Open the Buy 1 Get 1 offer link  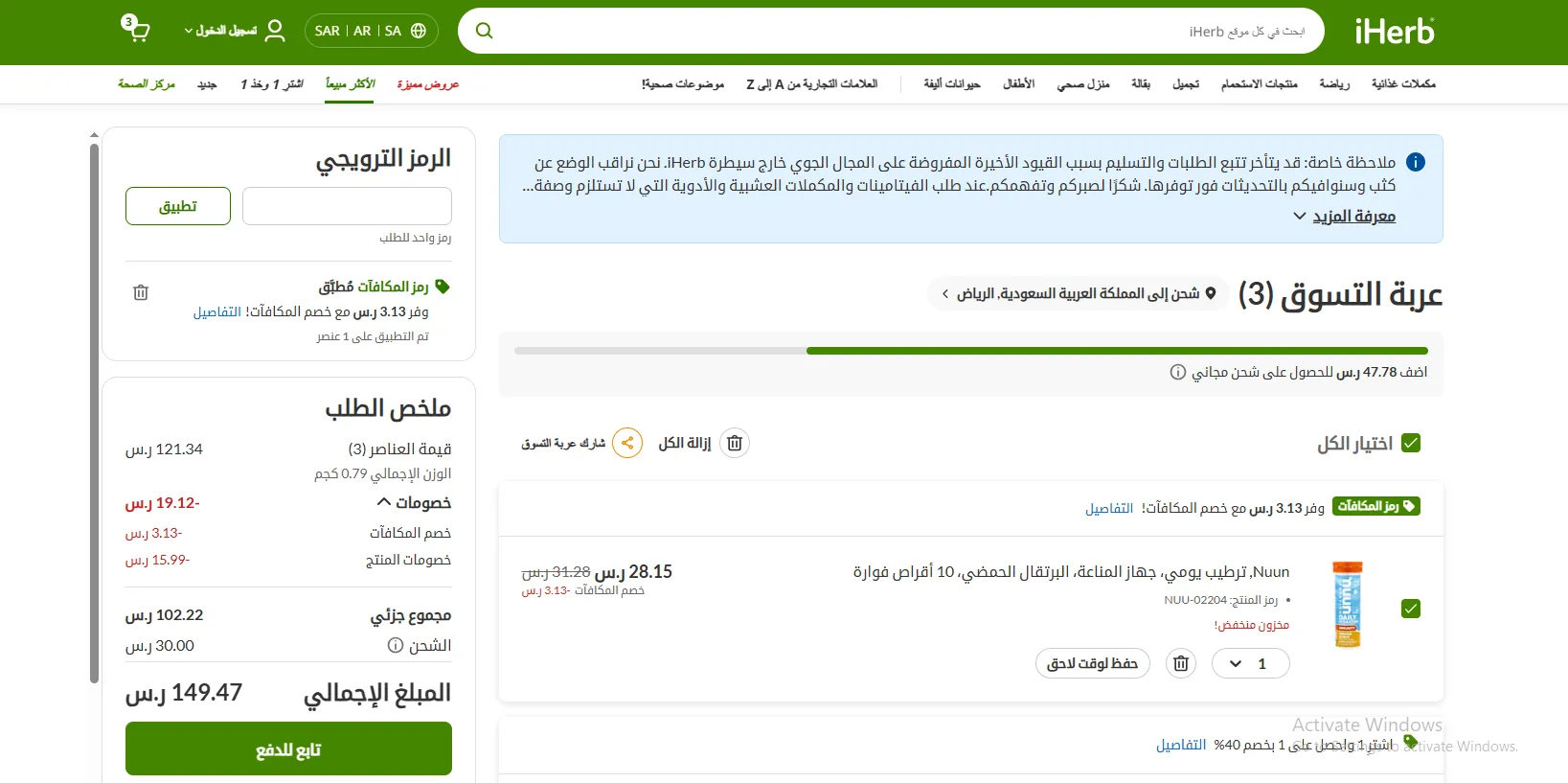(x=272, y=84)
